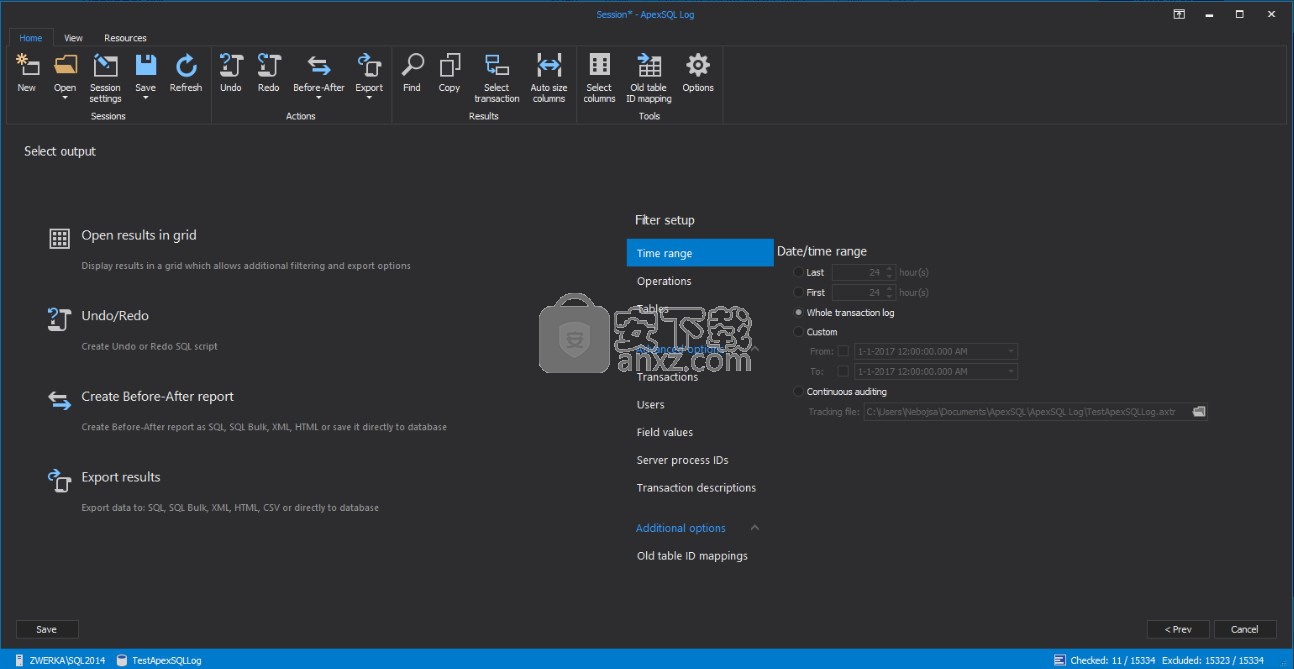Screen dimensions: 1294x669
Task: Browse for the tracking file
Action: point(1200,412)
